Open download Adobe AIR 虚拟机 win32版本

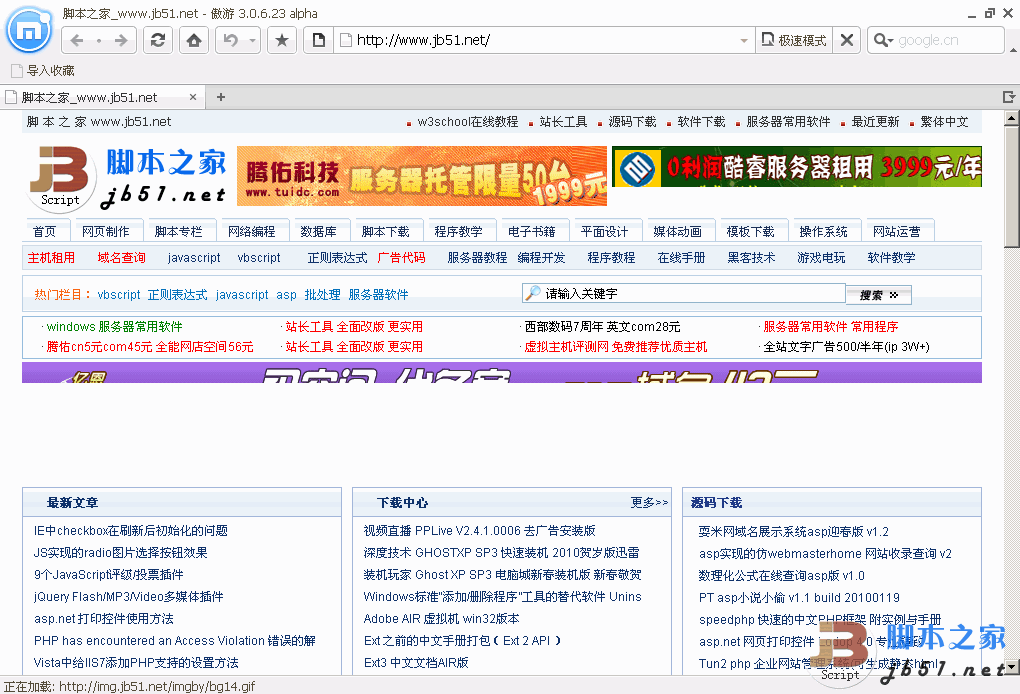point(441,619)
